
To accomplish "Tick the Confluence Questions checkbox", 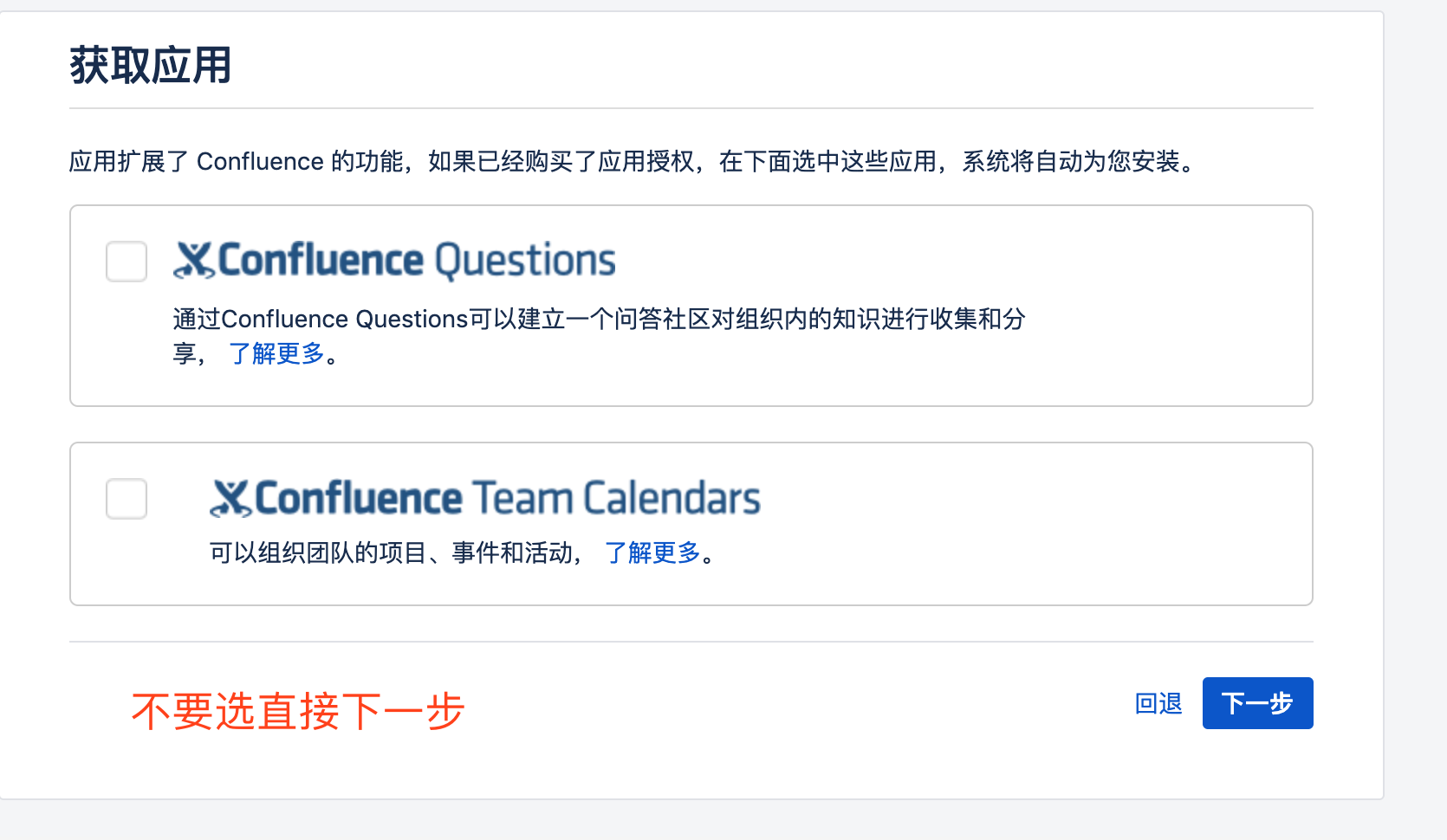I will click(x=127, y=262).
